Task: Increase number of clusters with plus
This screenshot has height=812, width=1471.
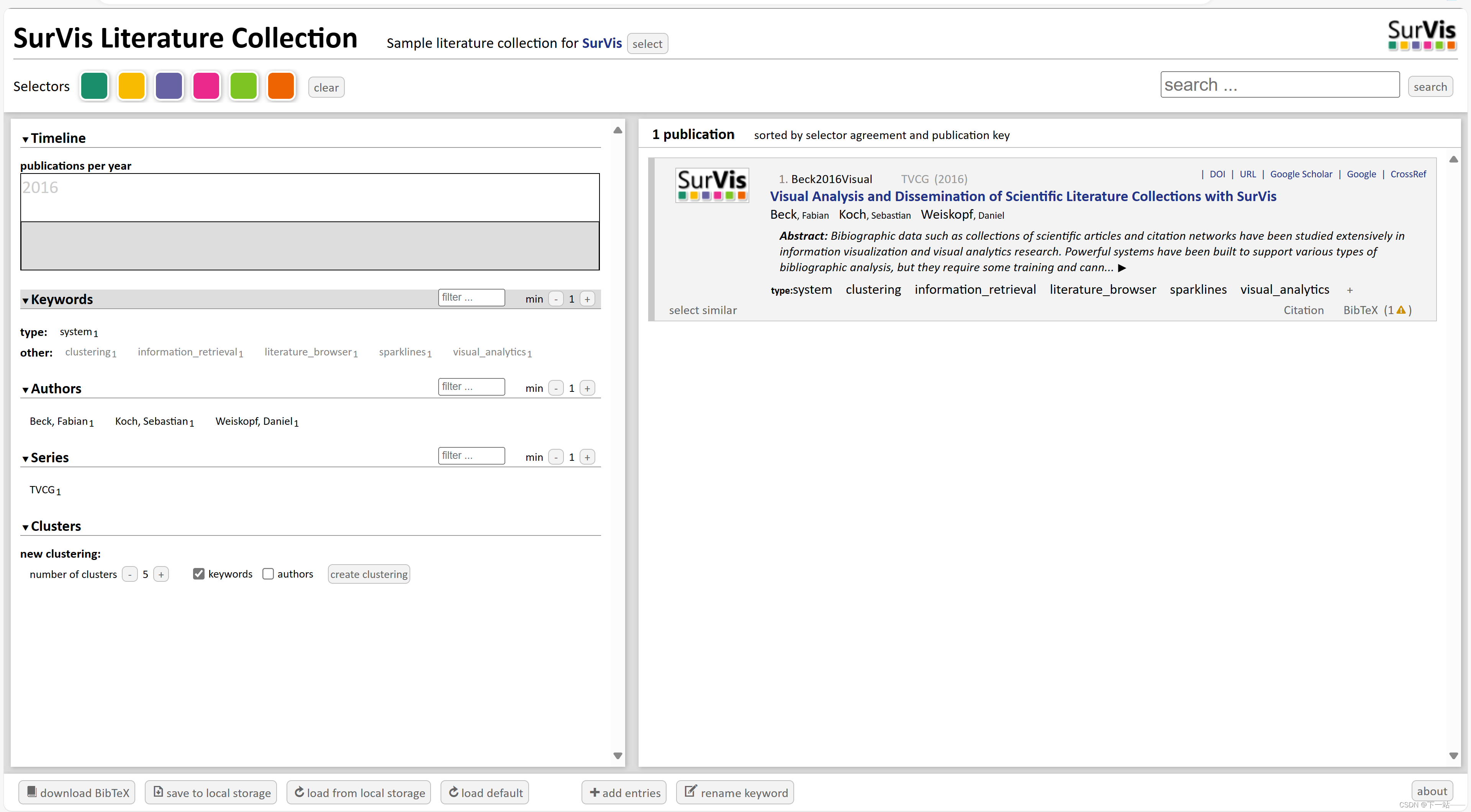Action: click(161, 575)
